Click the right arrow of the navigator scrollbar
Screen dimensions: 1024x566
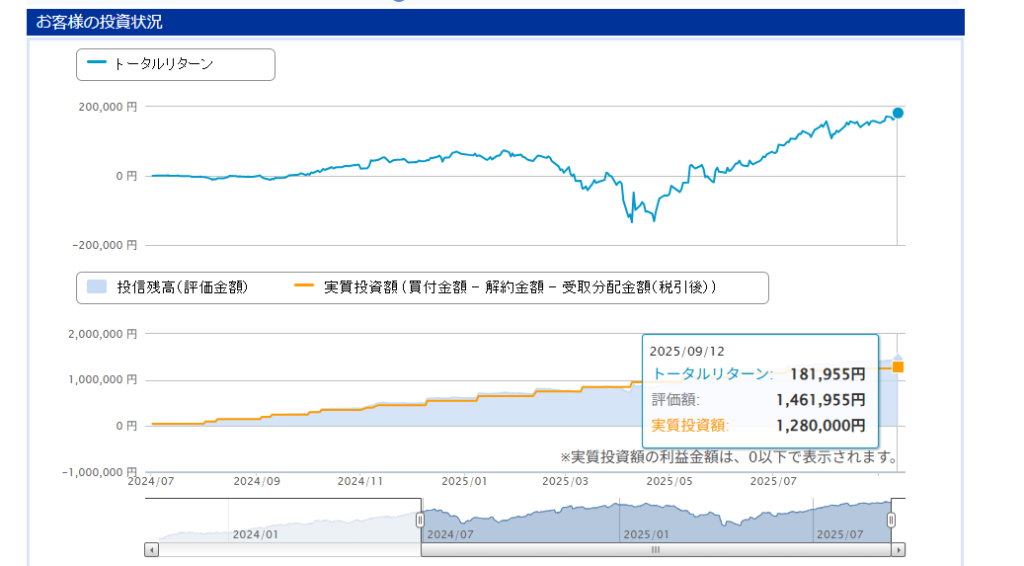click(899, 550)
